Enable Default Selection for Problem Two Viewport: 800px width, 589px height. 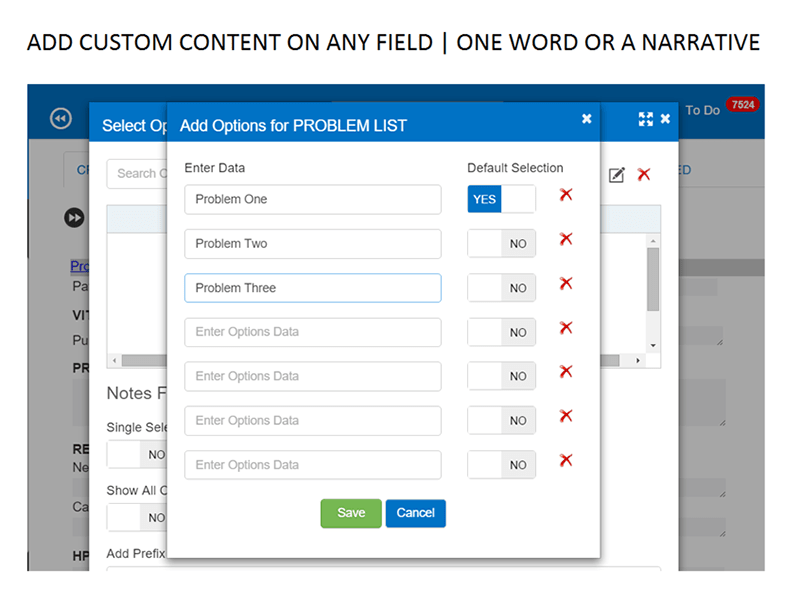tap(501, 244)
